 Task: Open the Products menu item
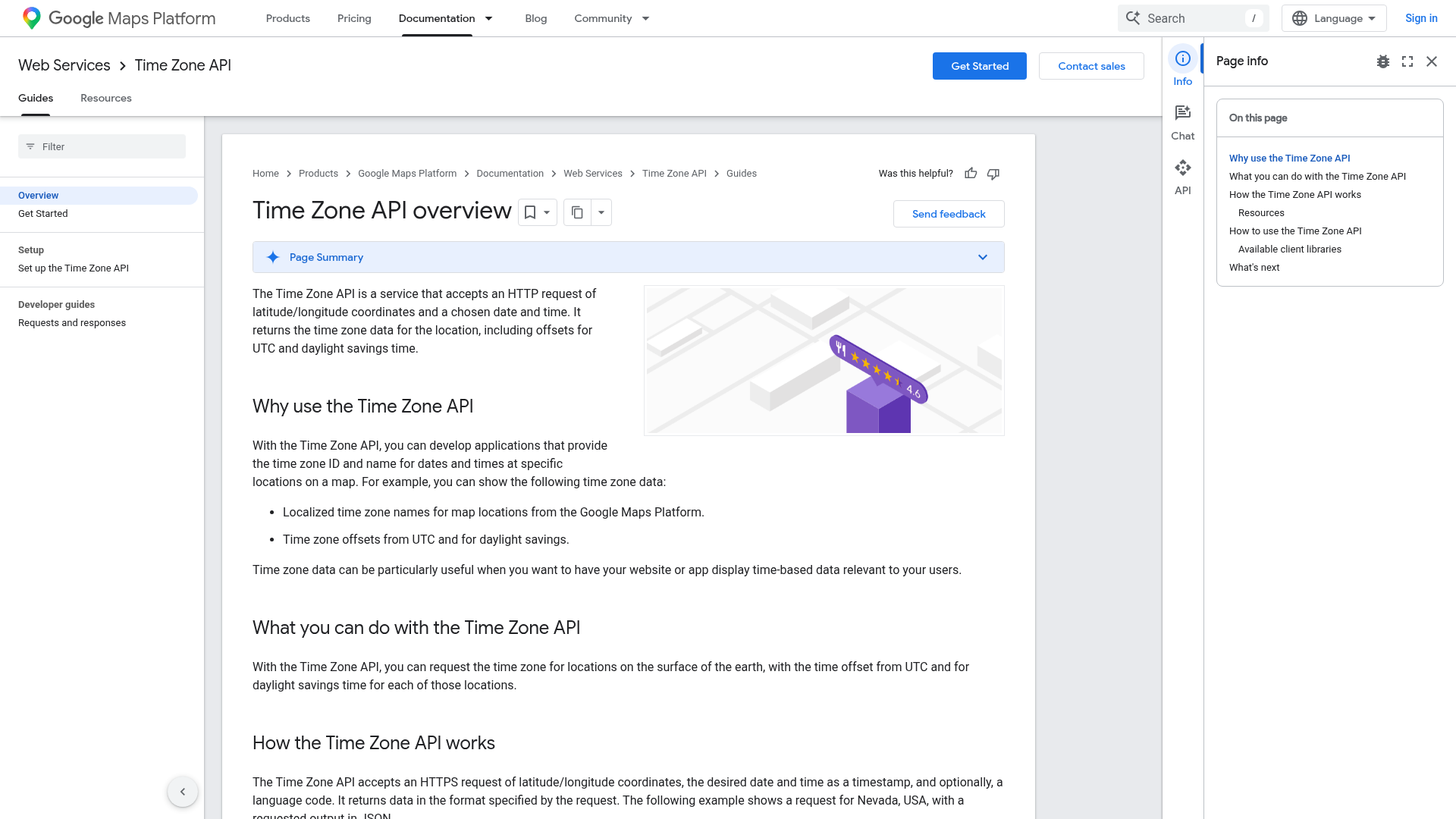[288, 18]
